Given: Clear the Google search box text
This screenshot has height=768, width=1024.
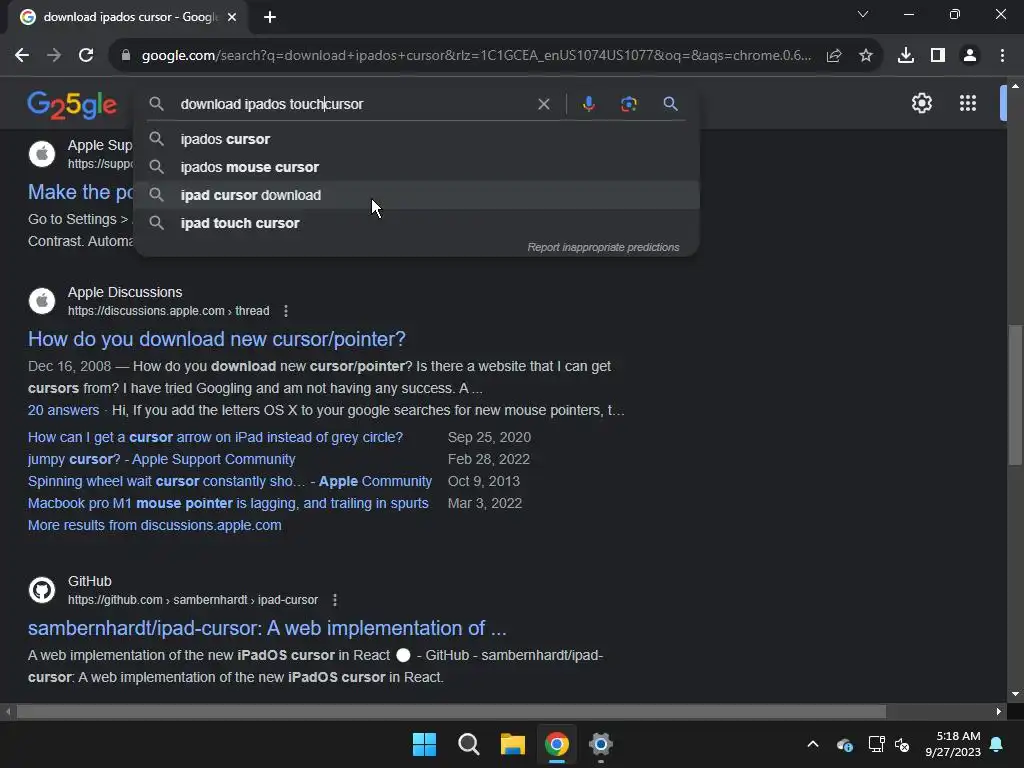Looking at the screenshot, I should tap(543, 104).
